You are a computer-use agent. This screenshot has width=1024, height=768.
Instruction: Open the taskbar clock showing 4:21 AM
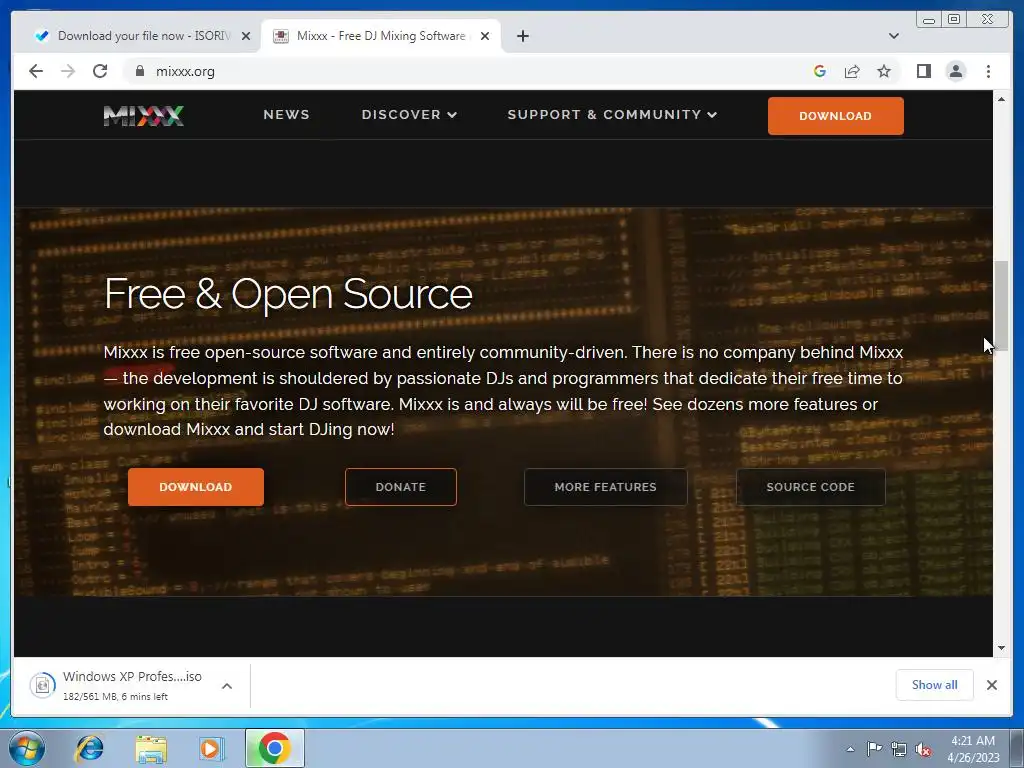[x=973, y=749]
